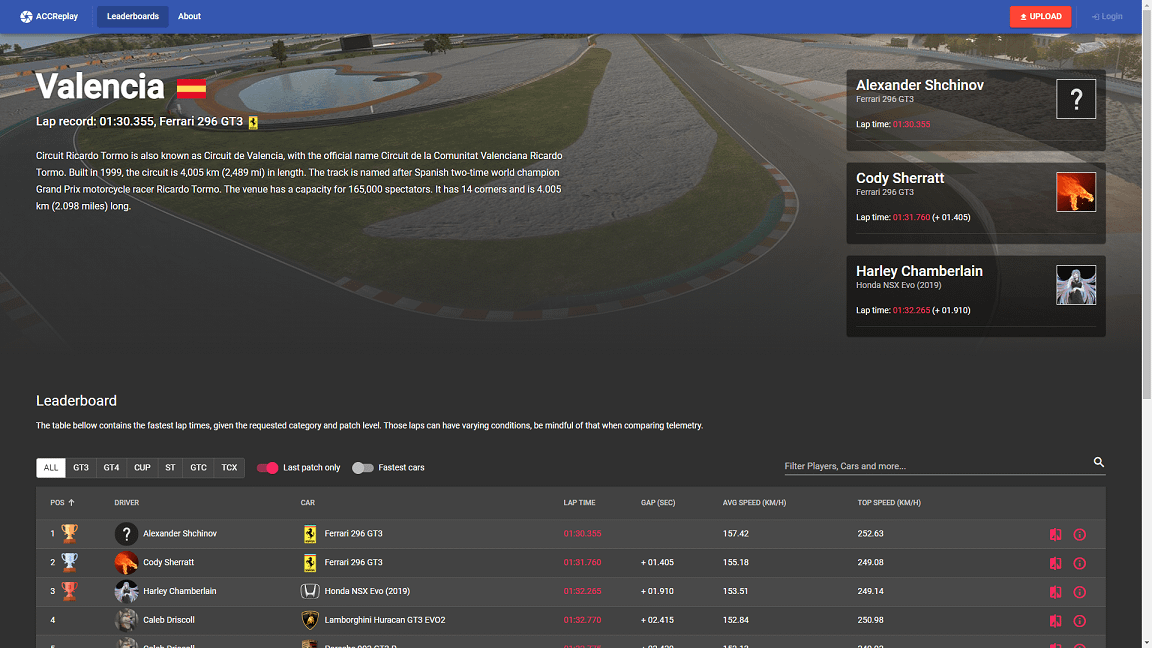This screenshot has width=1152, height=648.
Task: Select the GT3 category filter
Action: point(81,468)
